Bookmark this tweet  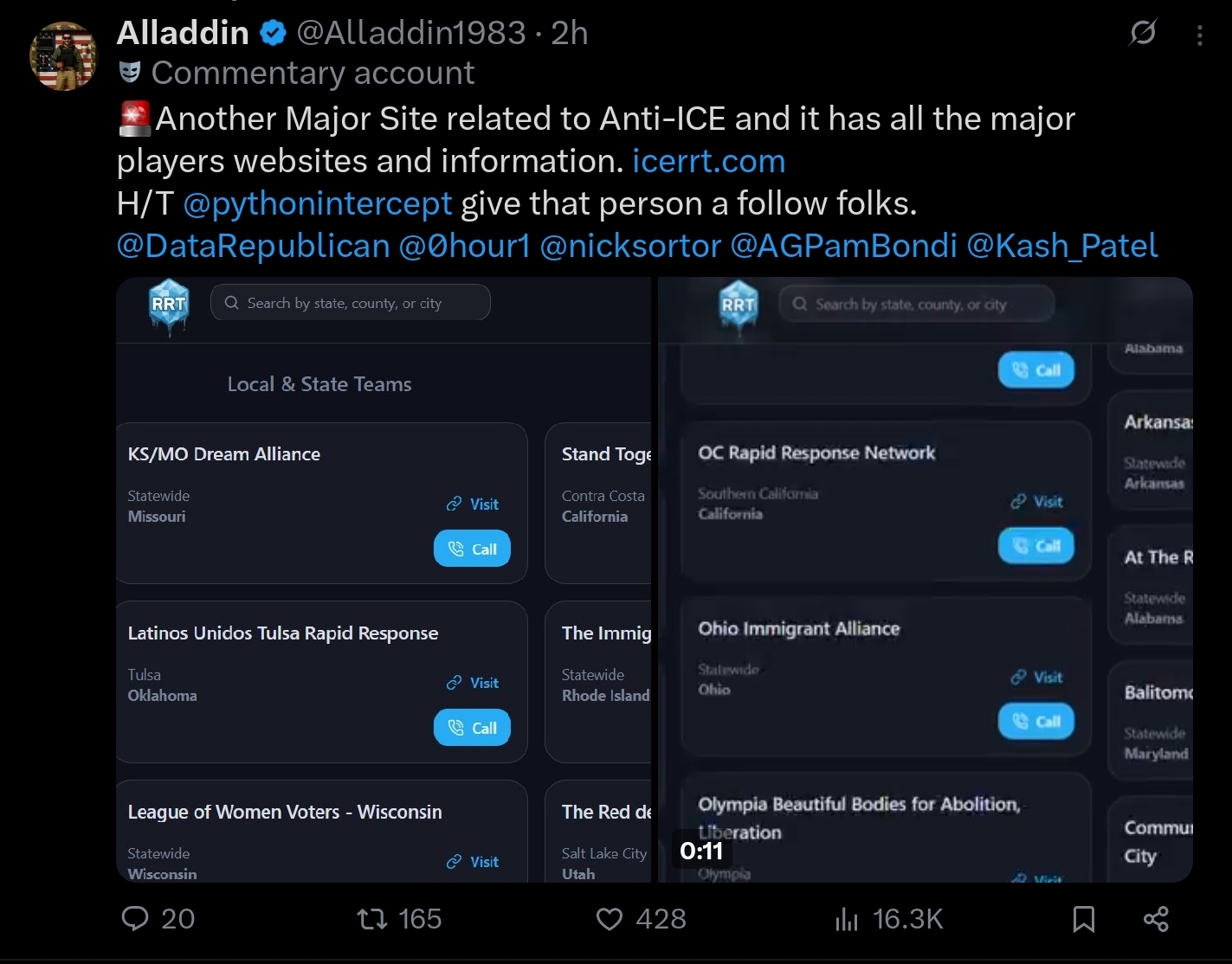tap(1083, 918)
